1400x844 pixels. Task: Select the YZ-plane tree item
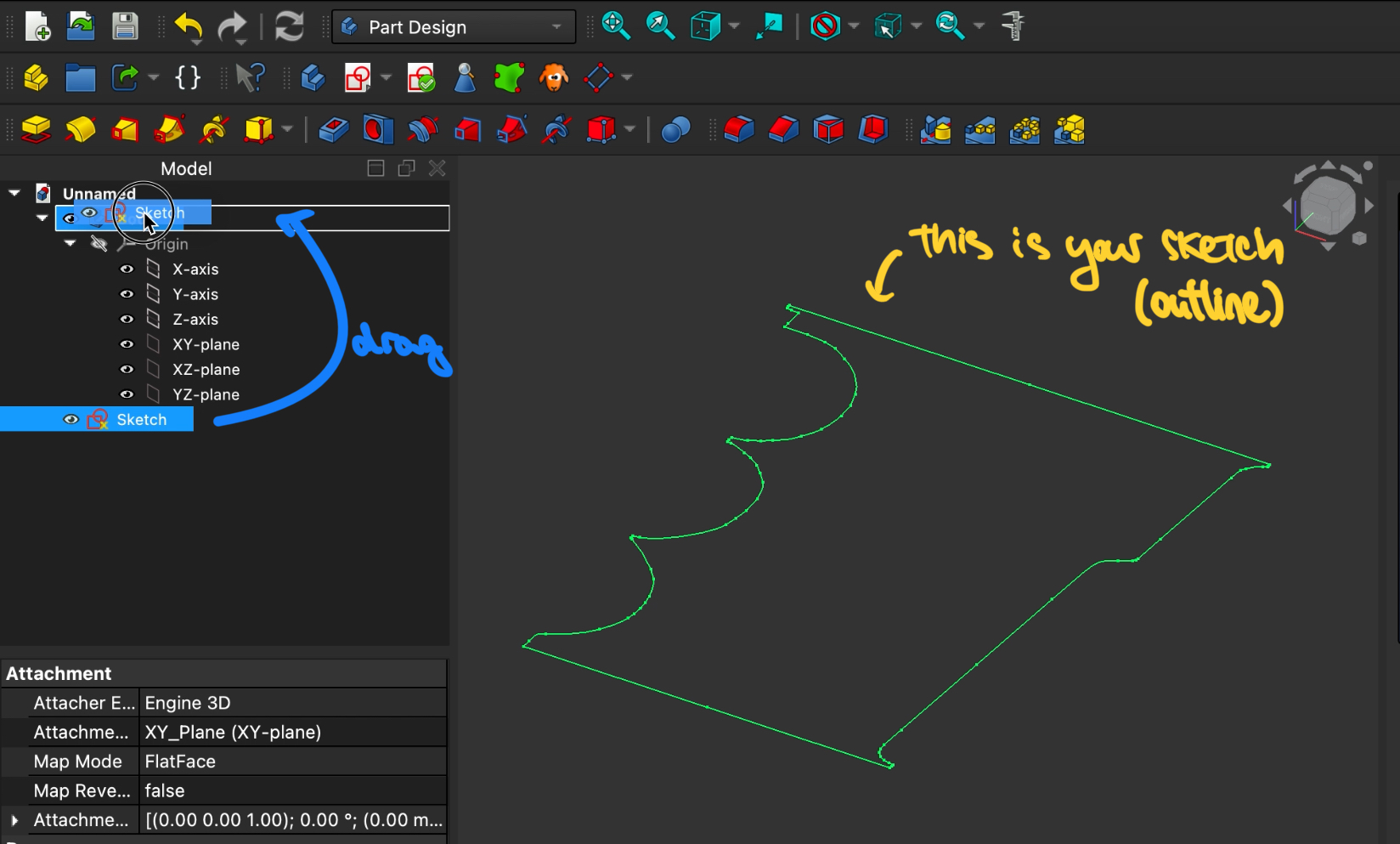coord(206,394)
